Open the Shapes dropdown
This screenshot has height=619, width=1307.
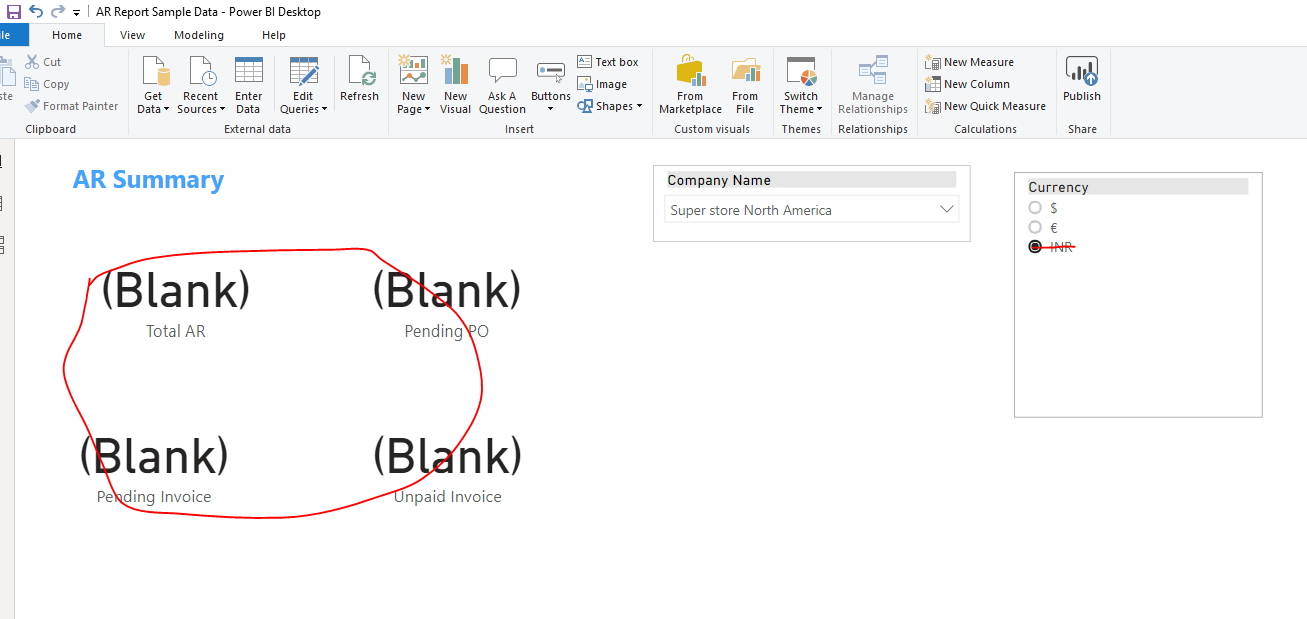pos(609,106)
